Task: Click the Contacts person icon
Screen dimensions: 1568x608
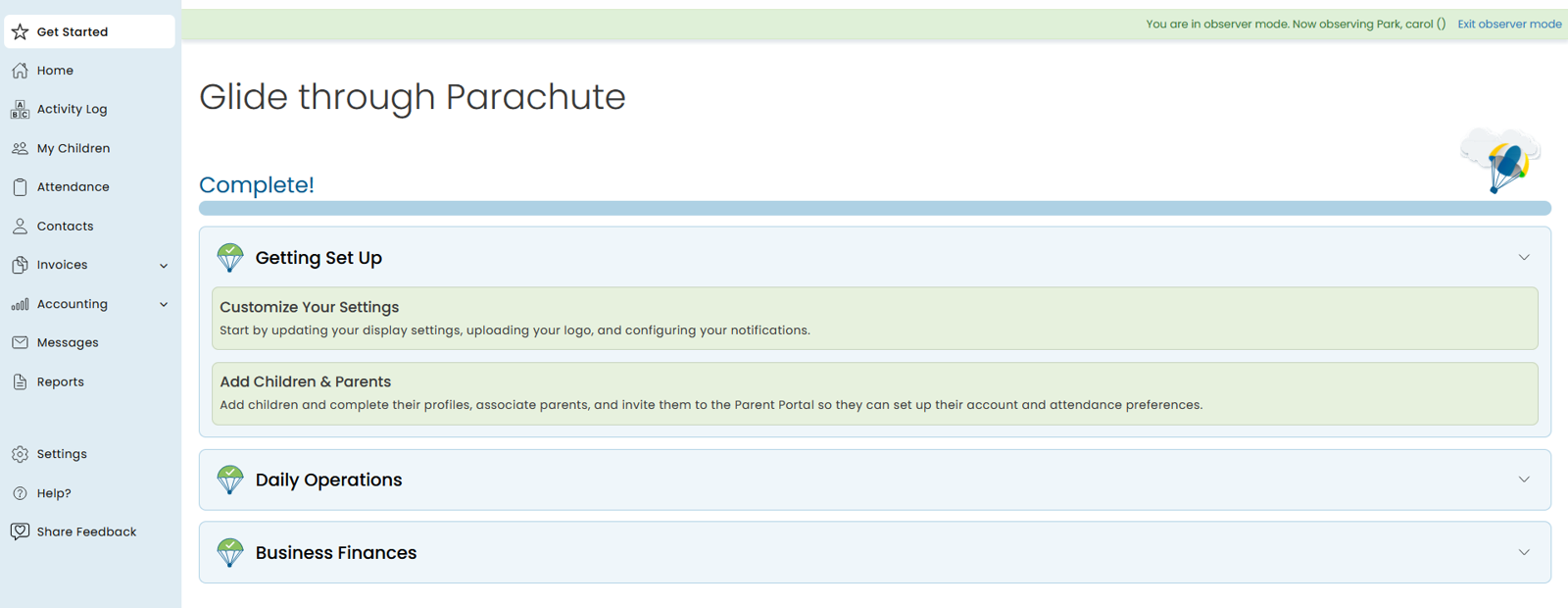Action: 20,227
